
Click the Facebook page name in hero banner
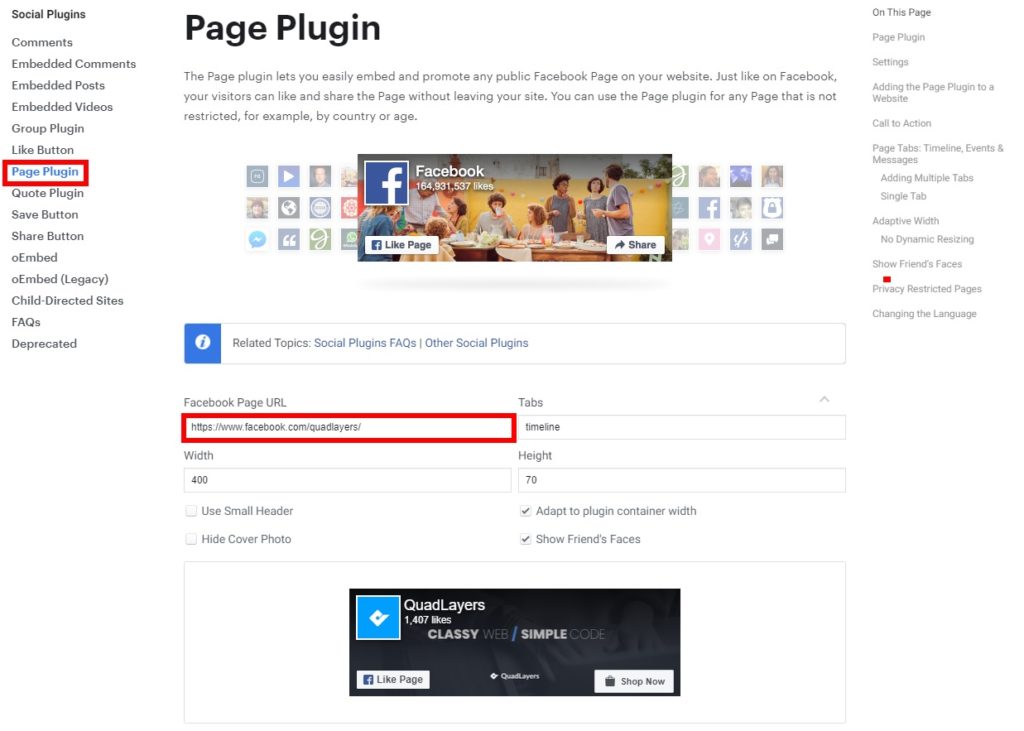click(x=450, y=171)
